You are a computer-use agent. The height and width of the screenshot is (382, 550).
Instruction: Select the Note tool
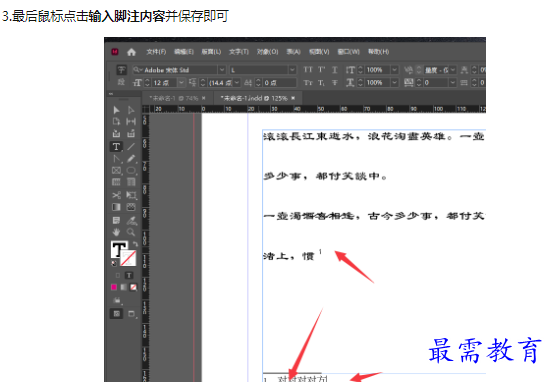coord(116,220)
